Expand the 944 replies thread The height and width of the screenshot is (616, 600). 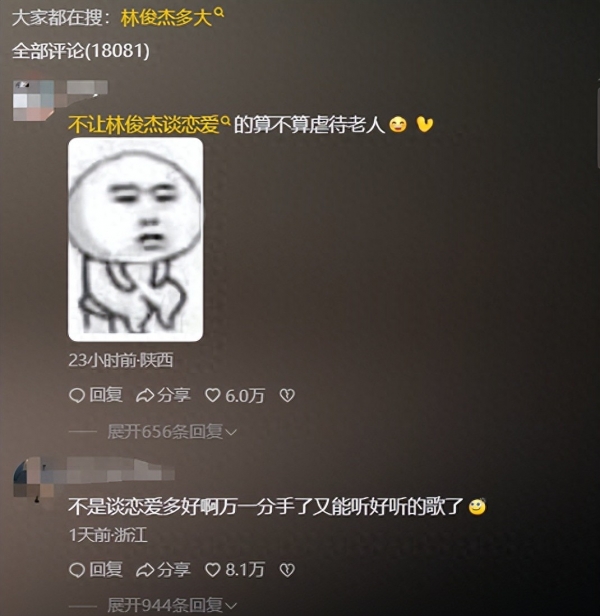[x=172, y=606]
